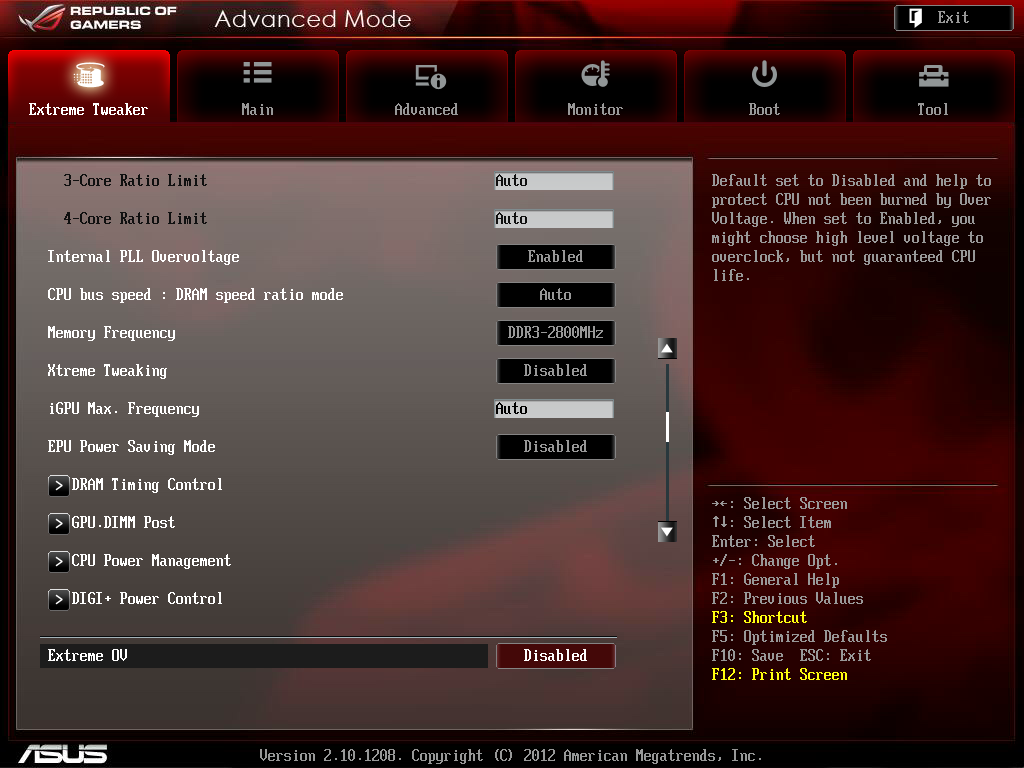Click the 4-Core Ratio Limit field
The height and width of the screenshot is (768, 1024).
[554, 219]
